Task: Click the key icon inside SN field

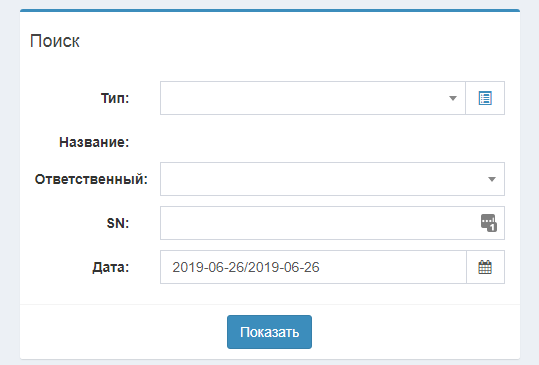Action: point(488,223)
